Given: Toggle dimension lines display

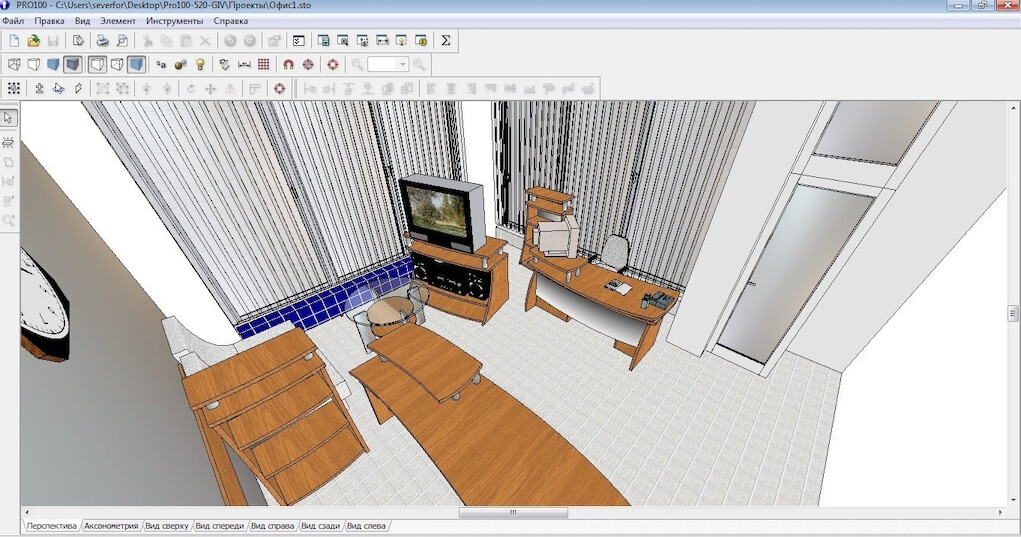Looking at the screenshot, I should 244,65.
